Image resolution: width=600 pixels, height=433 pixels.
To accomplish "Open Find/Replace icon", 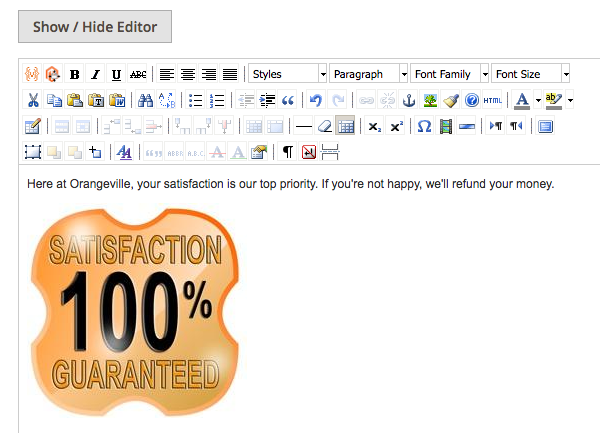I will coord(167,100).
